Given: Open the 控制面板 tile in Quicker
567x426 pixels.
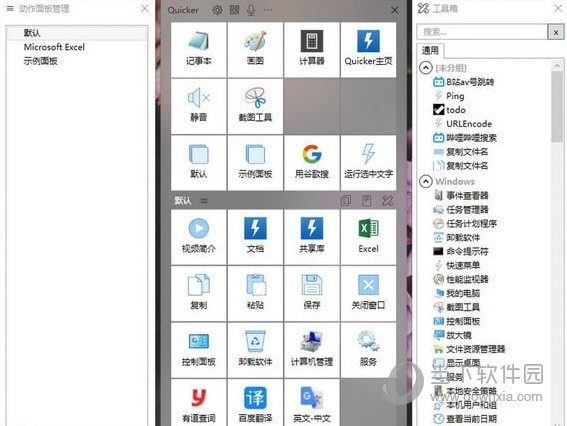Looking at the screenshot, I should point(199,350).
